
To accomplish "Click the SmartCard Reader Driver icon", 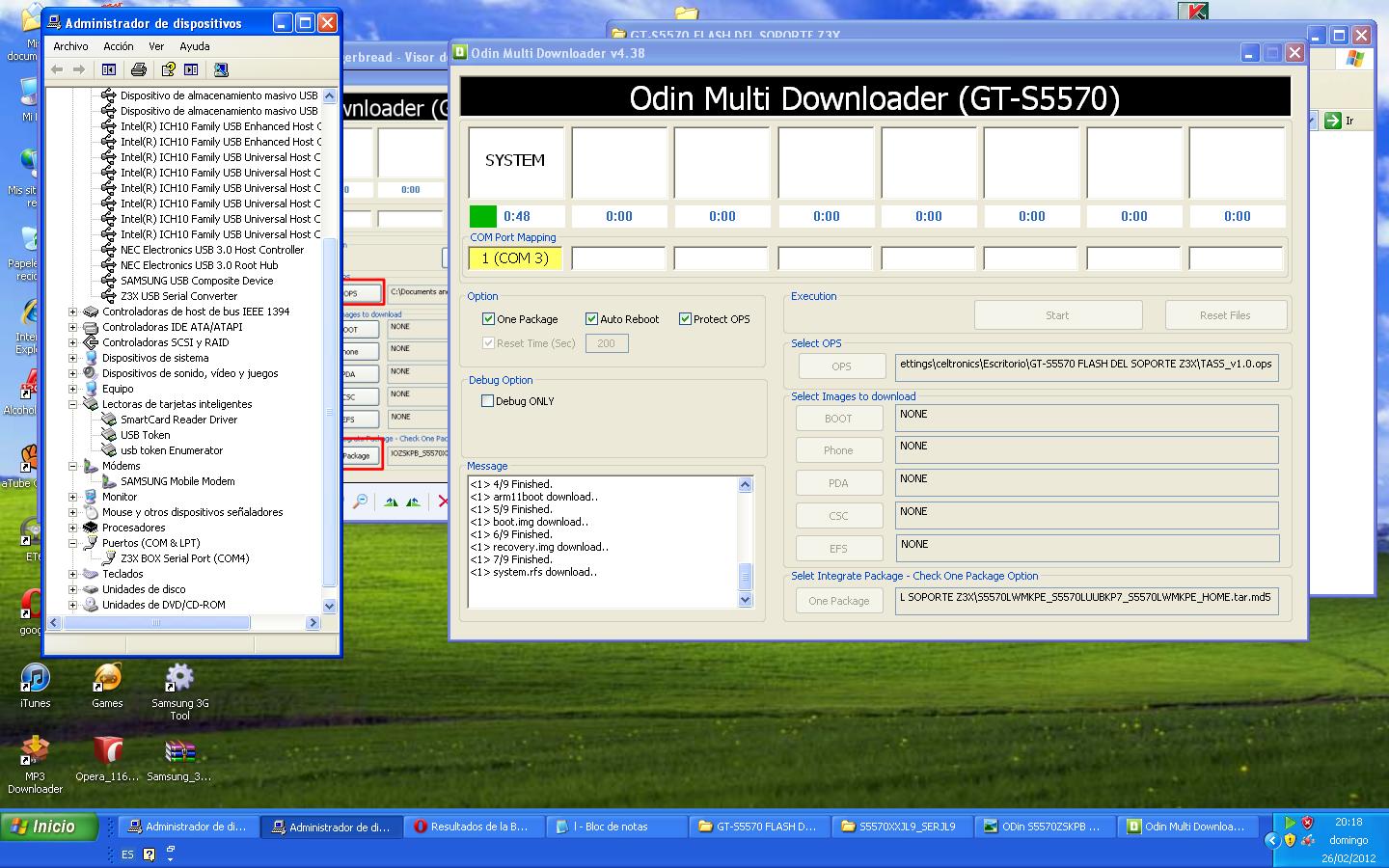I will pyautogui.click(x=109, y=420).
